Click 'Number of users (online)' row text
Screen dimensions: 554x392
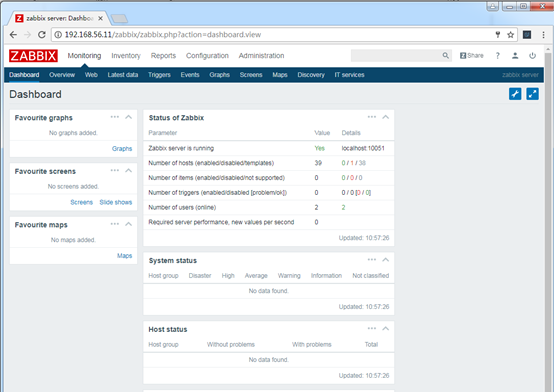tap(182, 207)
